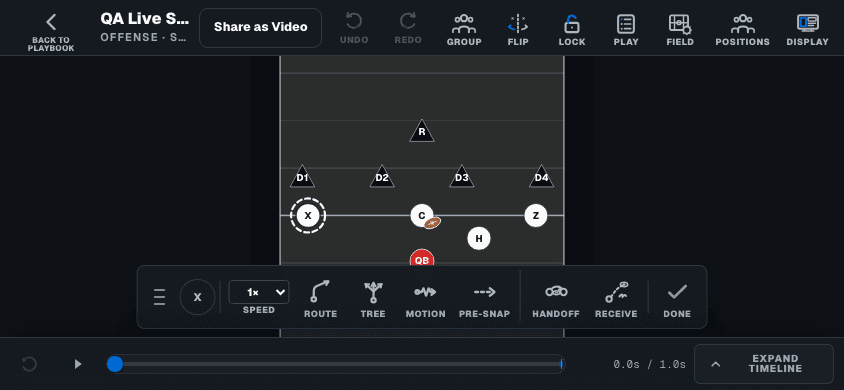
Task: Choose the Receive tool
Action: pyautogui.click(x=616, y=299)
